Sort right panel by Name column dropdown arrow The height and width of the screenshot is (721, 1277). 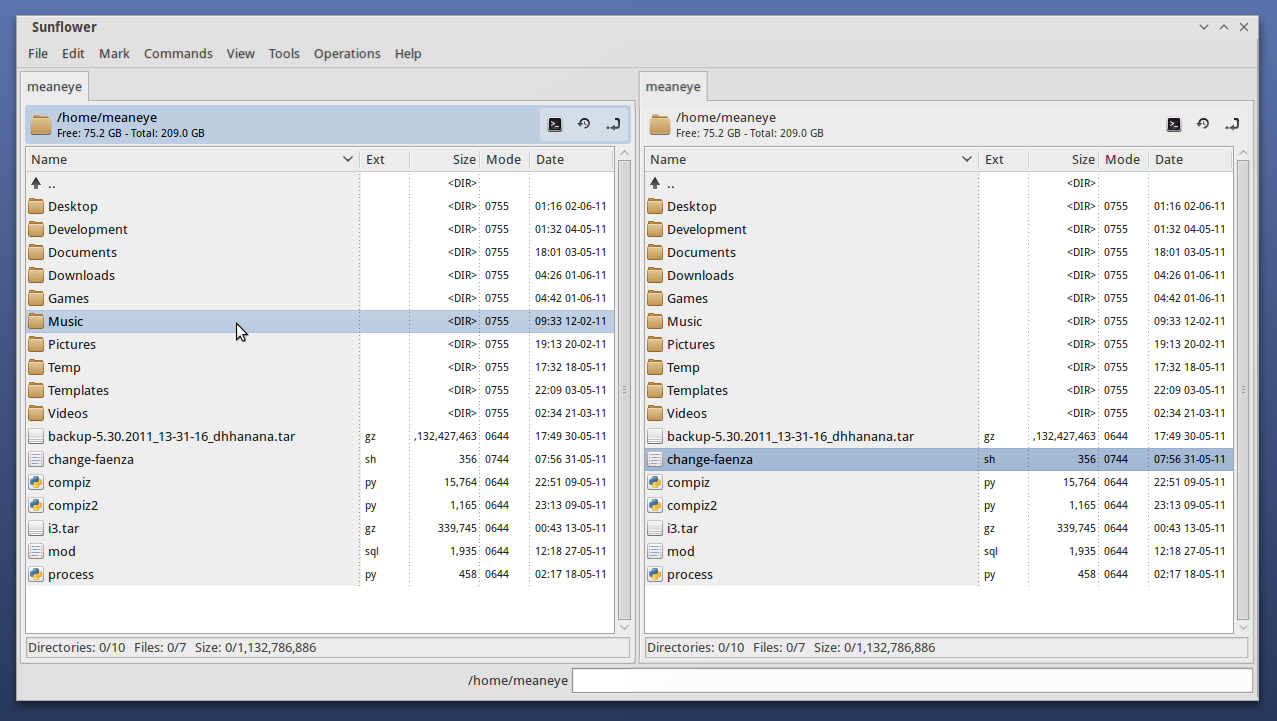967,159
